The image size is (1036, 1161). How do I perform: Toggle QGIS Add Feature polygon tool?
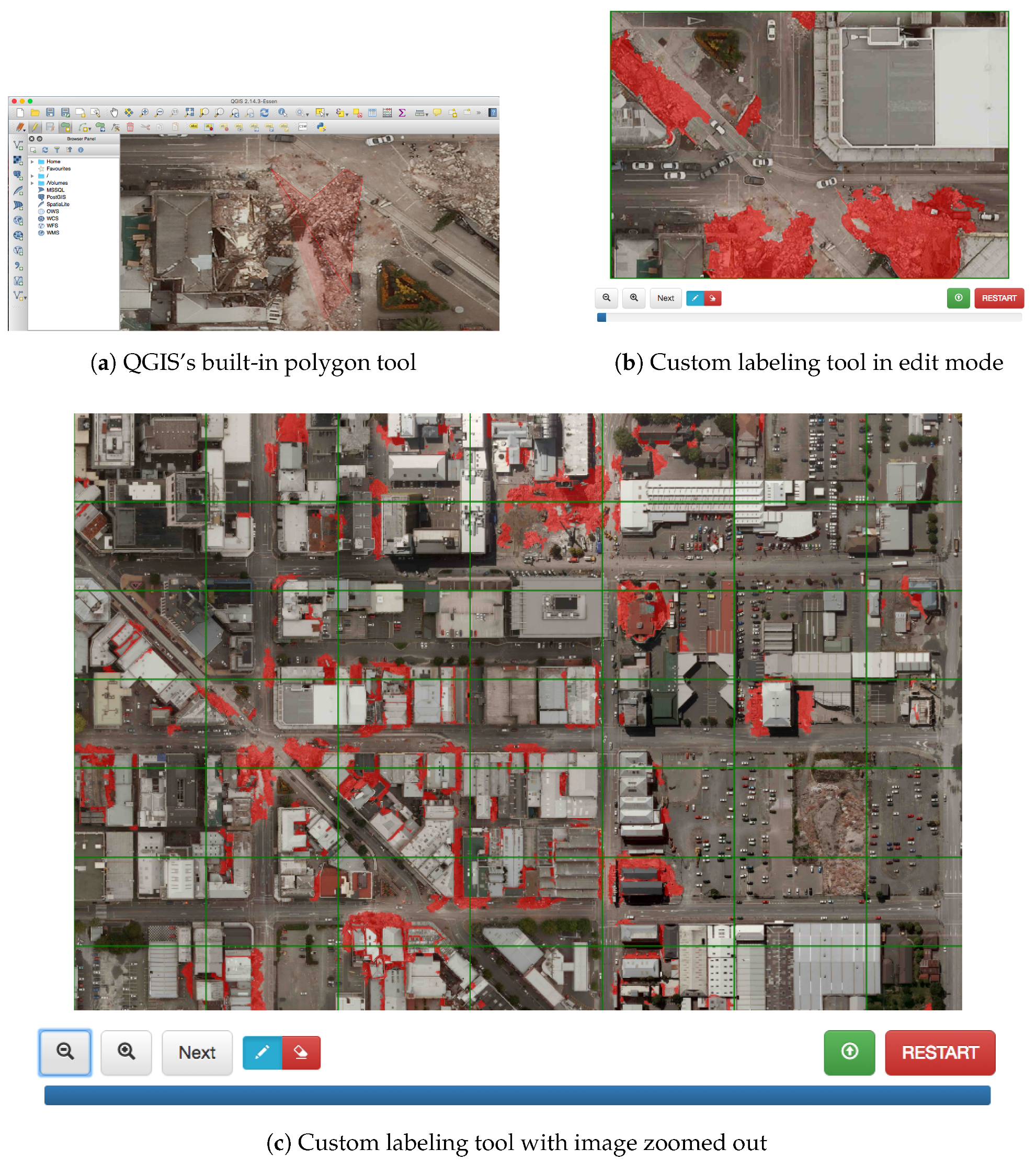65,127
